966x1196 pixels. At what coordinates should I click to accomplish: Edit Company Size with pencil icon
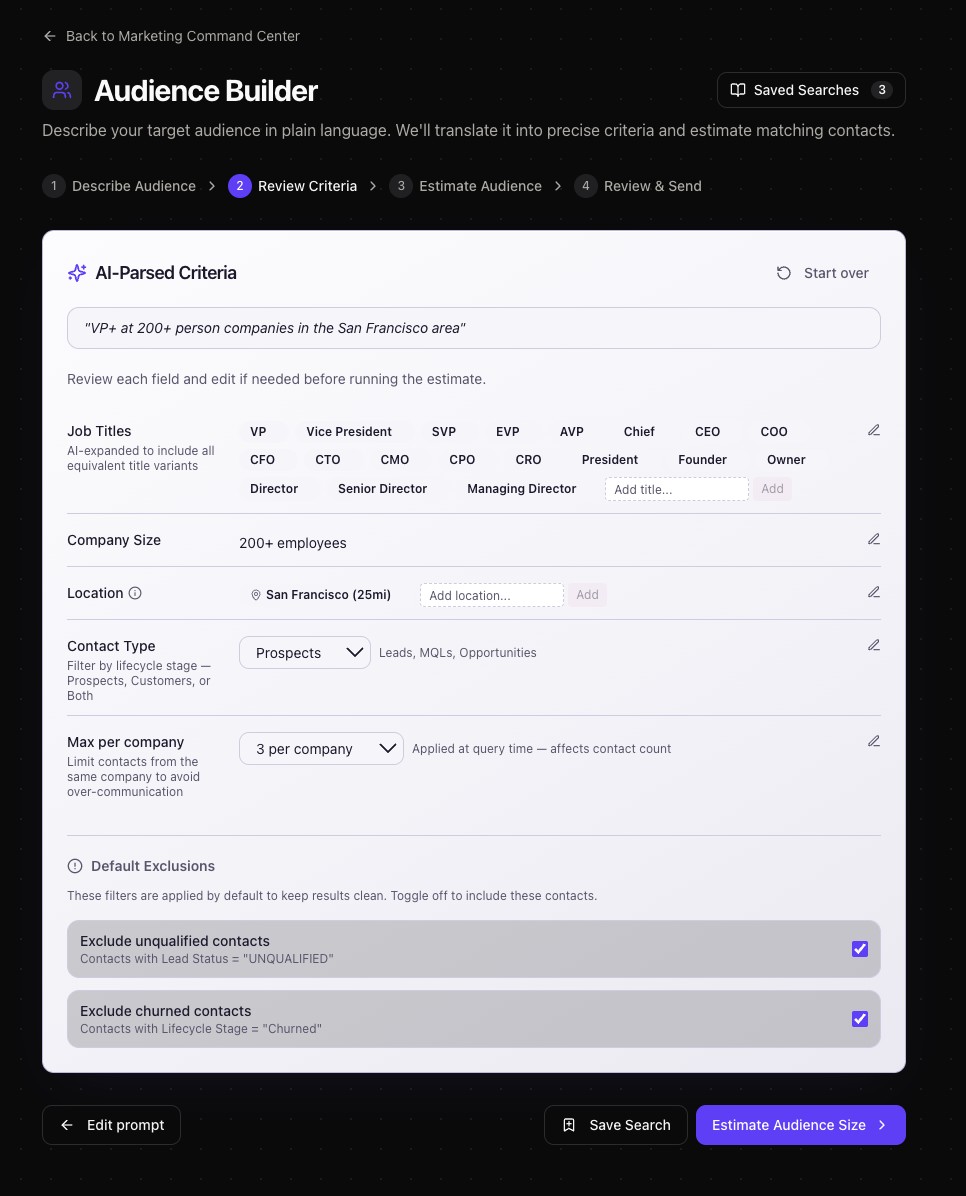pyautogui.click(x=874, y=539)
